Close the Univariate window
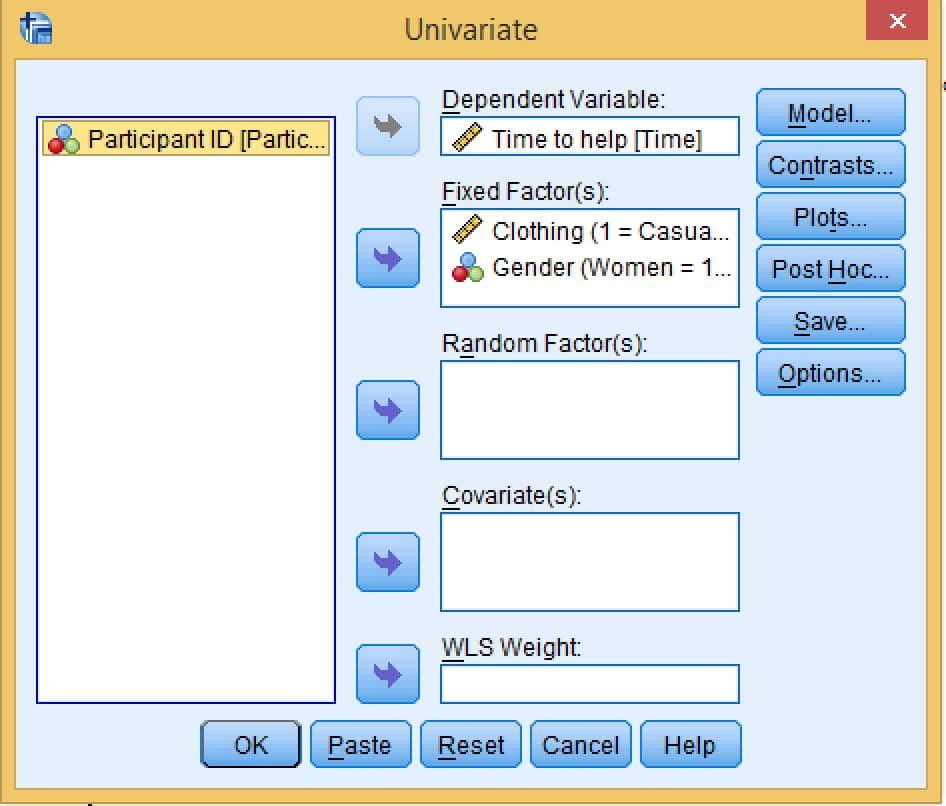The image size is (946, 806). (897, 21)
